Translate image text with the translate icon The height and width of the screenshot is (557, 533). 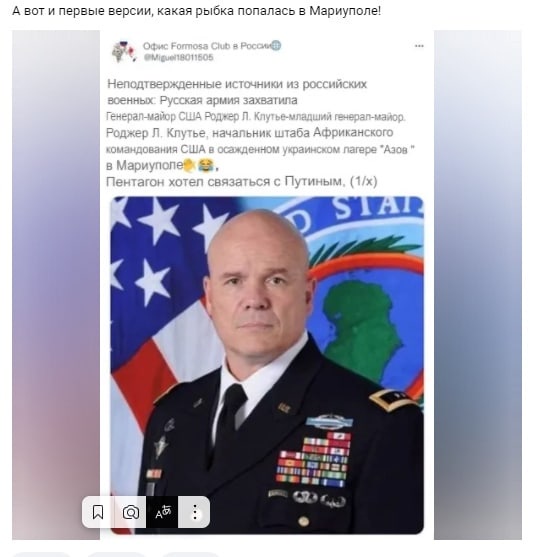pos(162,512)
